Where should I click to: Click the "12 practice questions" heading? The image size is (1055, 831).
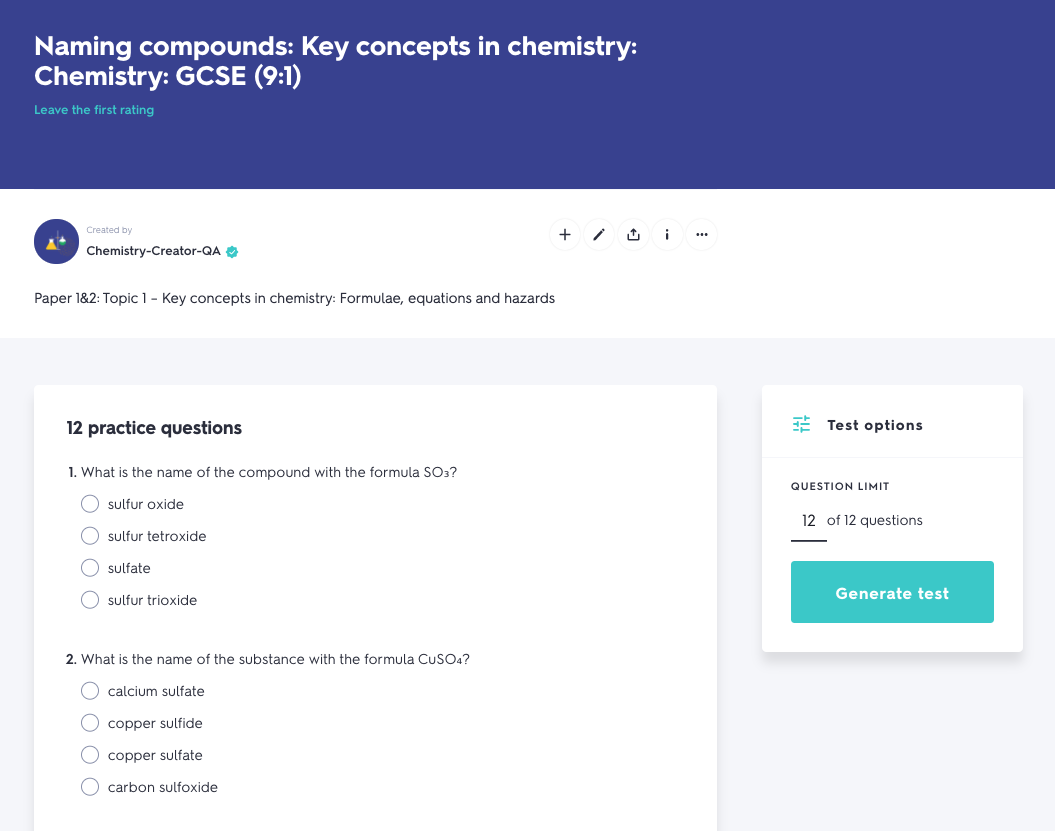click(154, 427)
